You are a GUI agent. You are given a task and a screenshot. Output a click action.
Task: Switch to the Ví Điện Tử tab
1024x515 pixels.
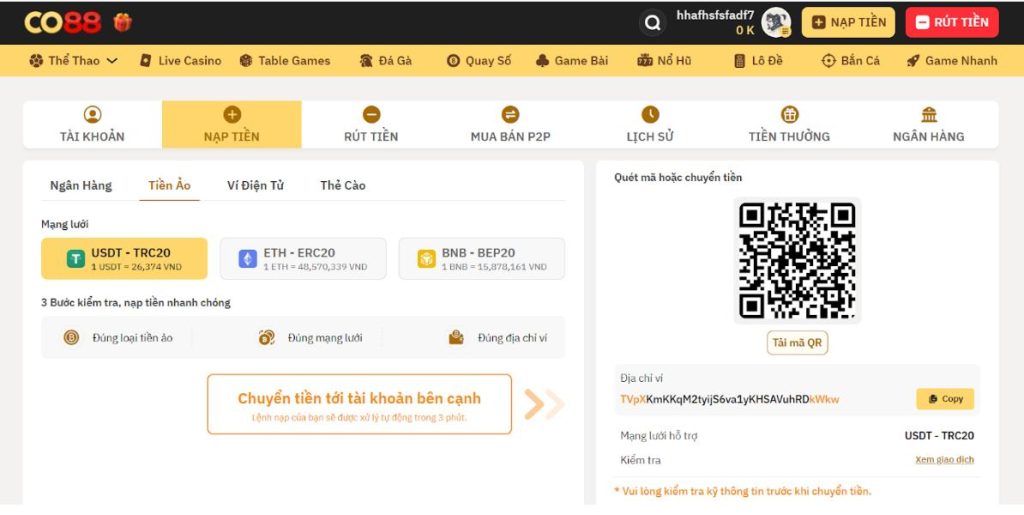pos(255,185)
